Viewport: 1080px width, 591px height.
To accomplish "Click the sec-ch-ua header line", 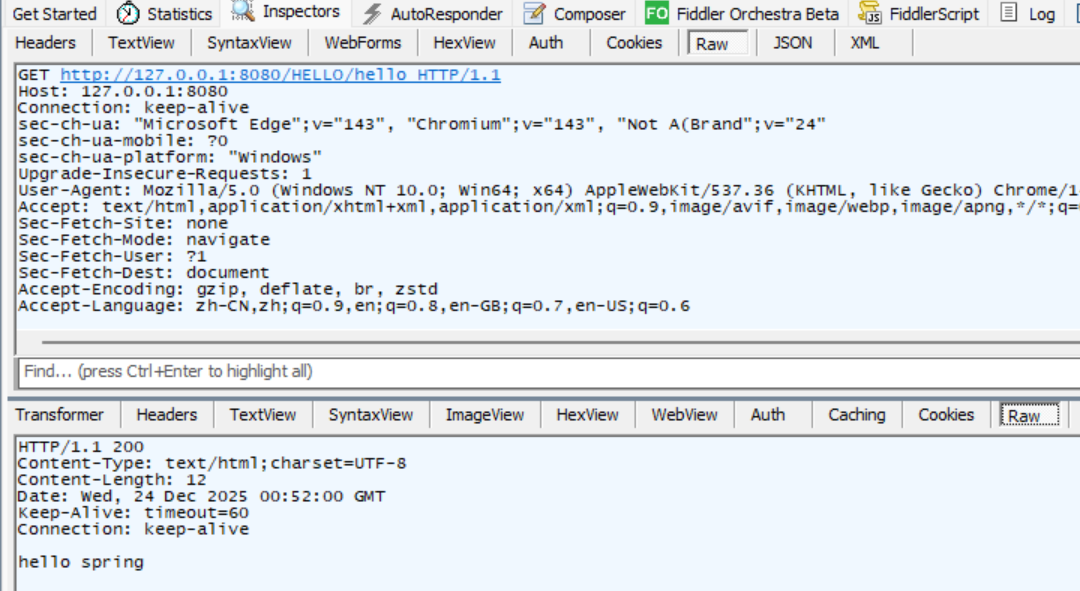I will 422,124.
